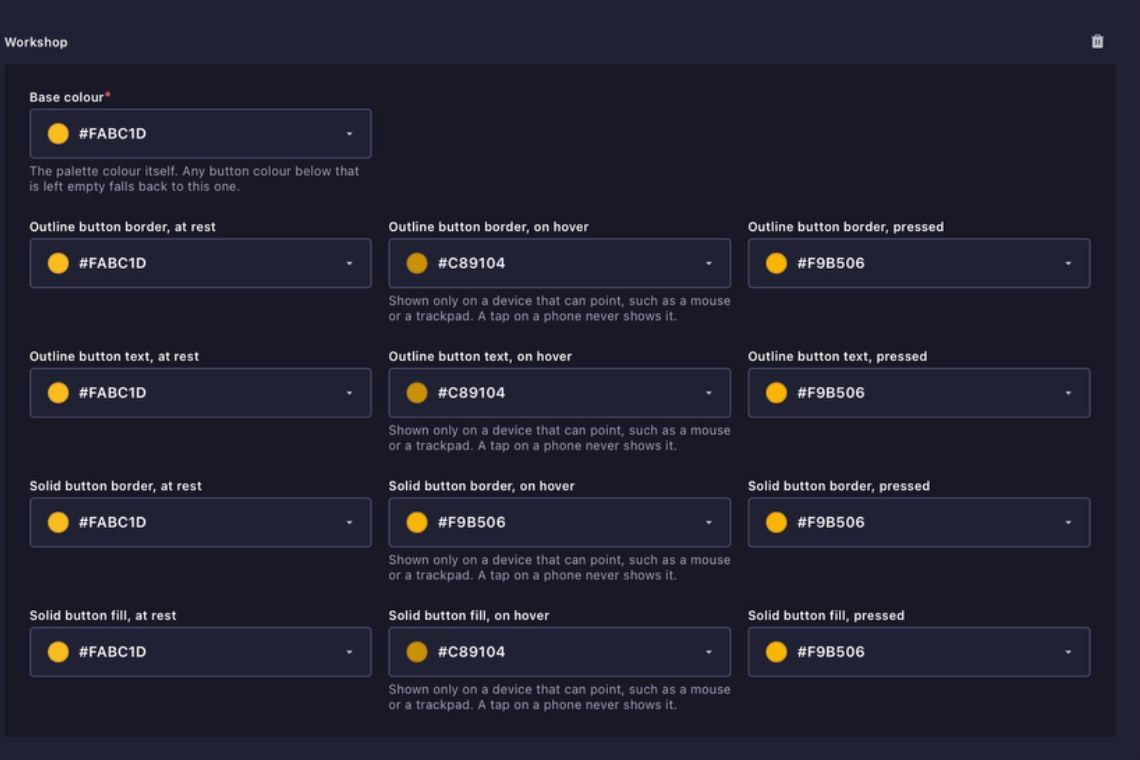The image size is (1140, 760).
Task: Click the Workshop section title
Action: pos(36,42)
